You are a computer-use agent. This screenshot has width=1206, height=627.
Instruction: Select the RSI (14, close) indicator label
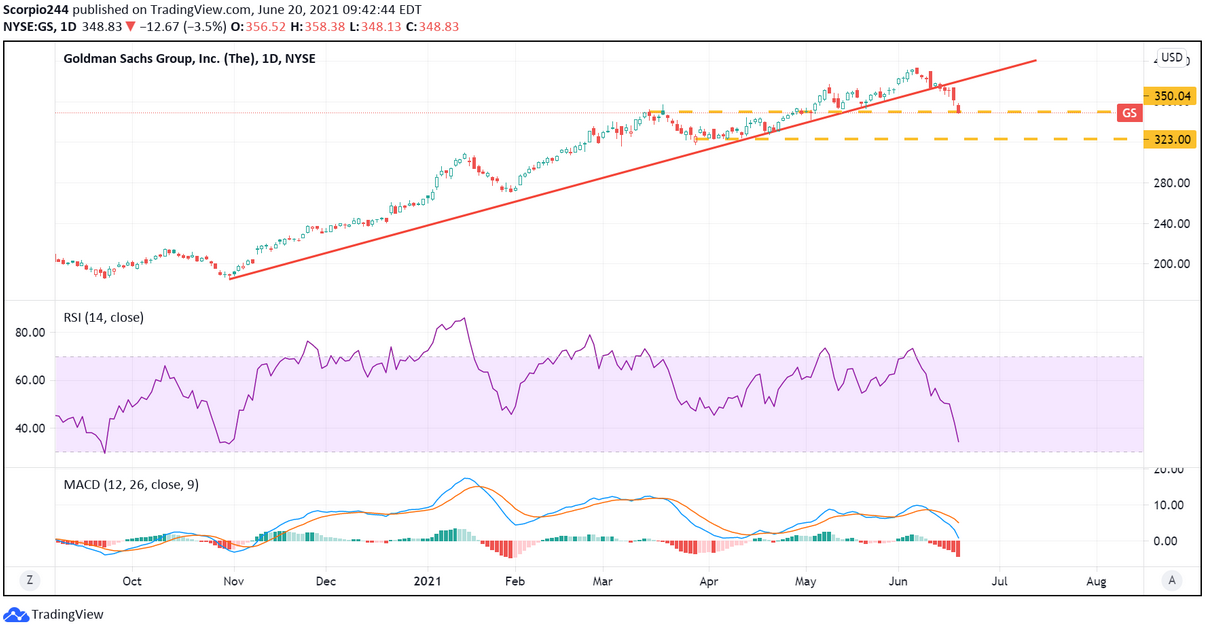tap(103, 317)
